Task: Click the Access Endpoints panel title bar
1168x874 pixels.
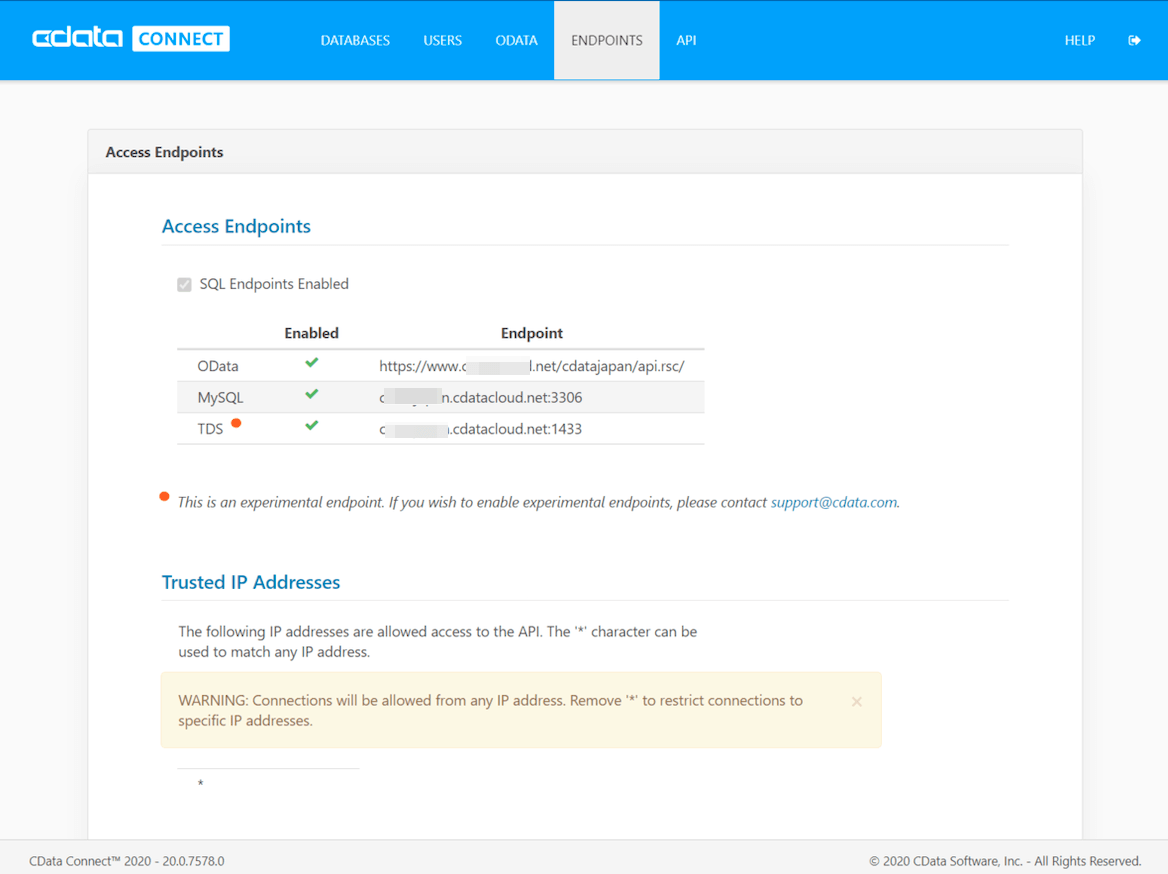Action: pyautogui.click(x=585, y=152)
